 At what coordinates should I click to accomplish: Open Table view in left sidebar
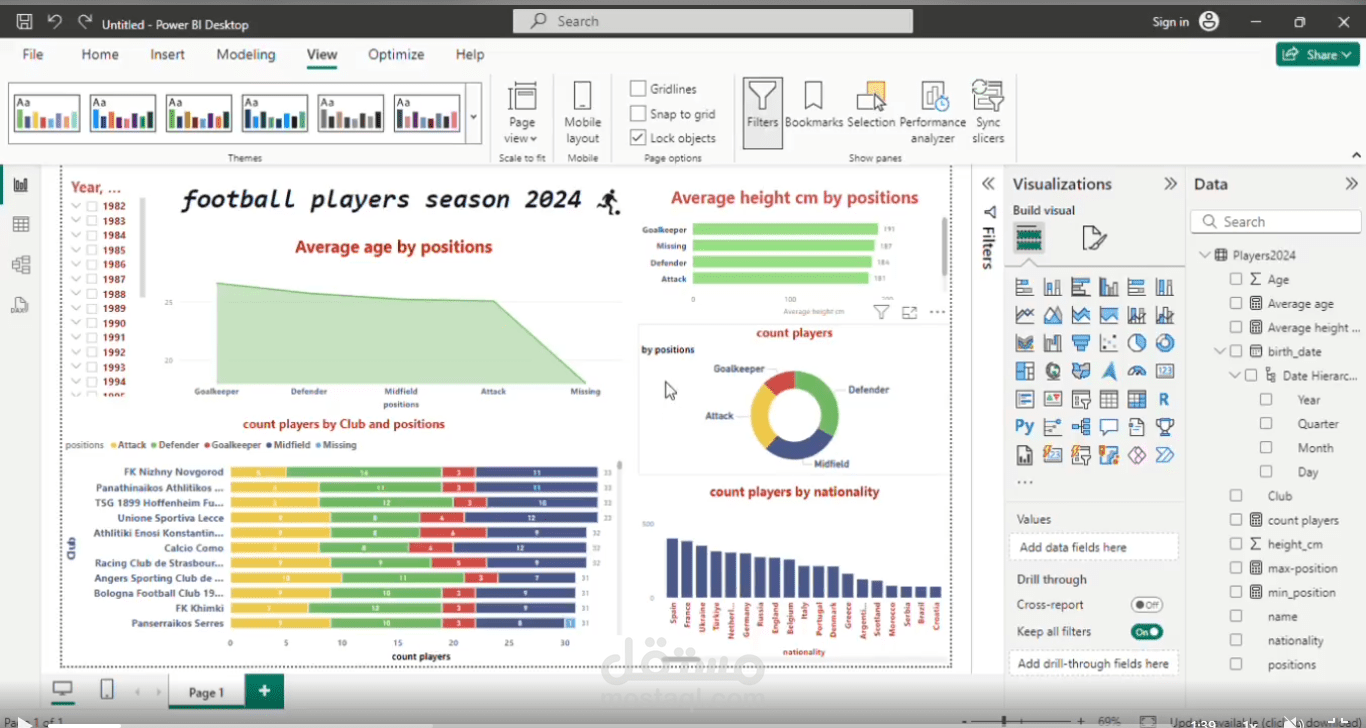click(20, 225)
